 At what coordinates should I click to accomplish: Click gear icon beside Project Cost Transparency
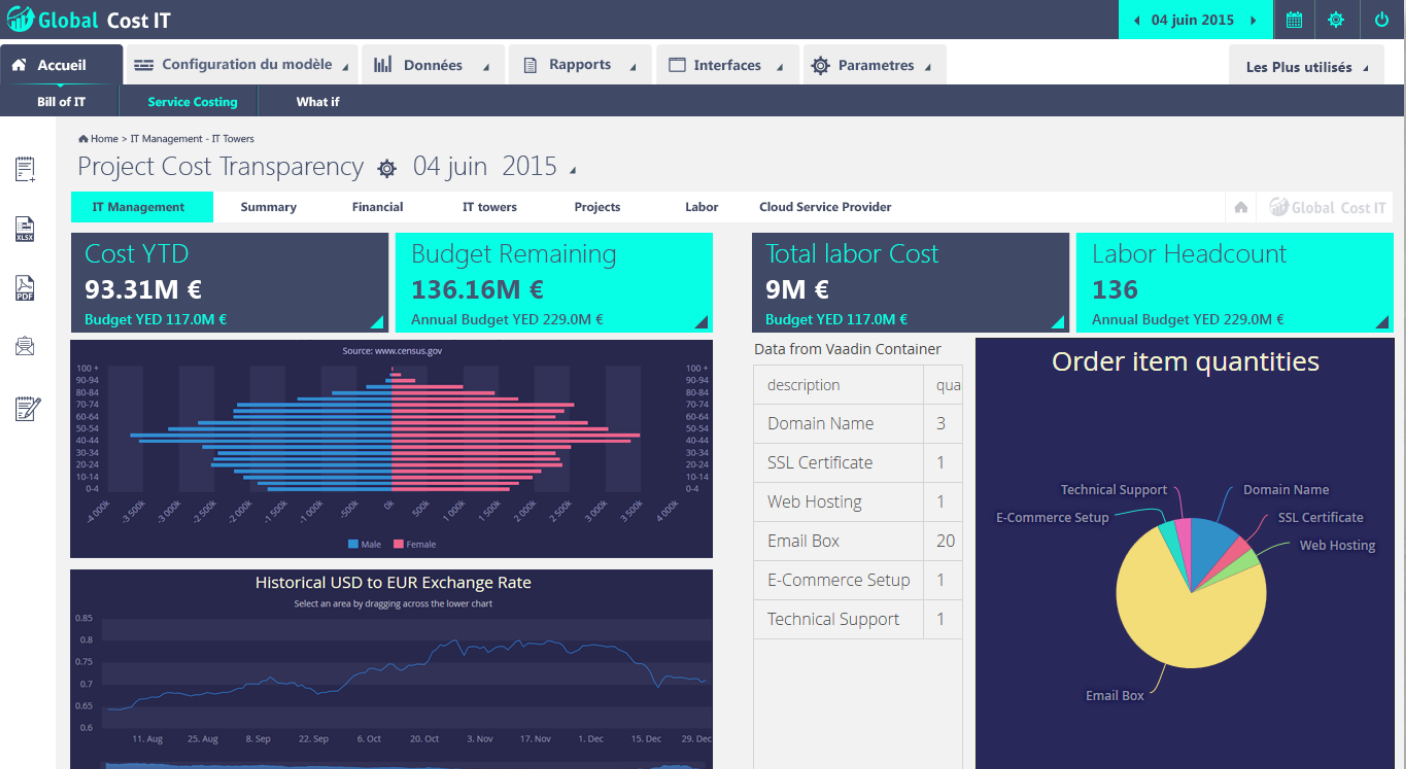387,169
